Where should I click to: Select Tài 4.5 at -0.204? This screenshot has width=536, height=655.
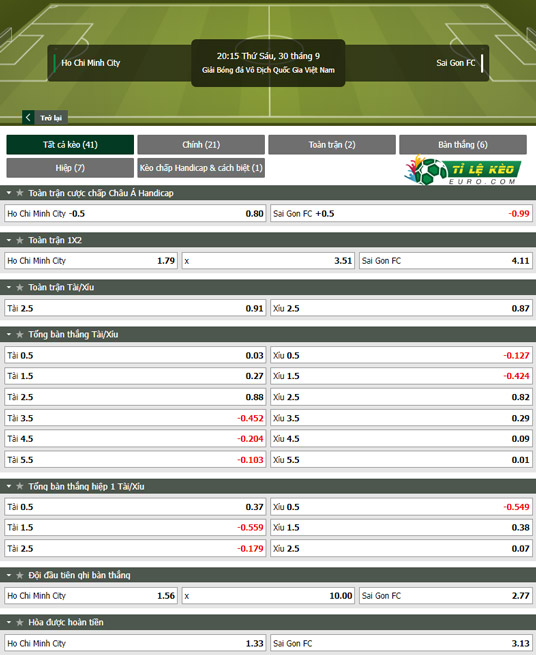pyautogui.click(x=135, y=439)
